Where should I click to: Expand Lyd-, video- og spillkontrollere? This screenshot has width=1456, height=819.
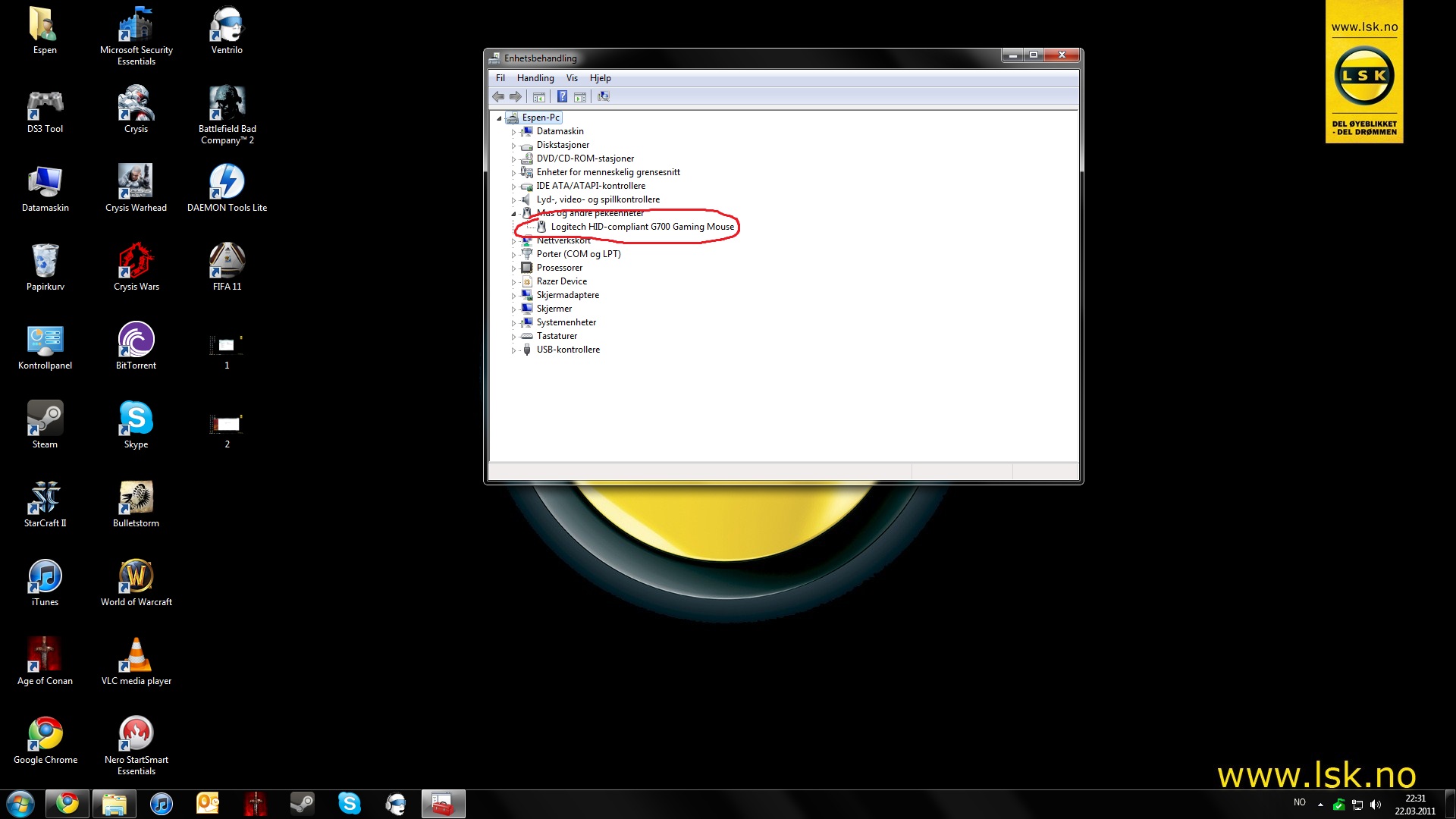tap(513, 200)
